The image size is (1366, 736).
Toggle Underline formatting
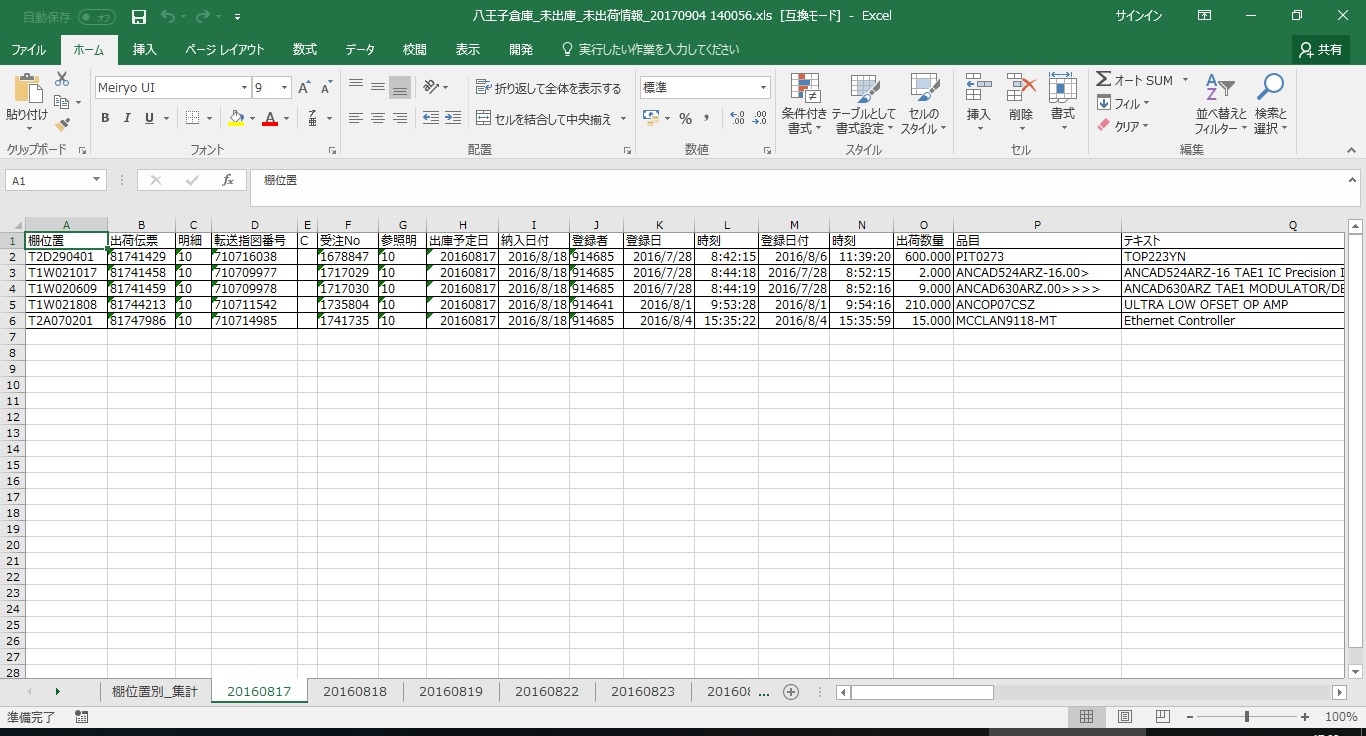pyautogui.click(x=150, y=118)
